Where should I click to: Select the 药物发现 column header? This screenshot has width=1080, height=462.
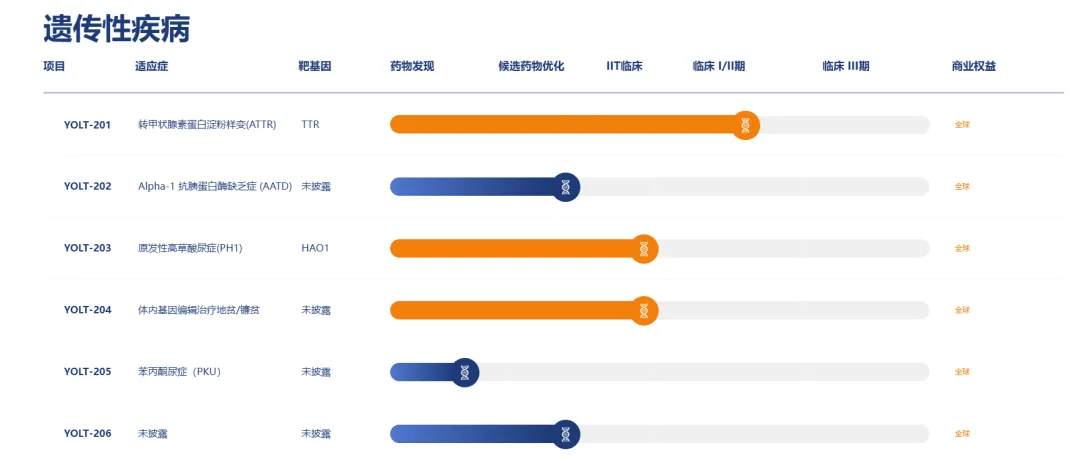point(412,67)
